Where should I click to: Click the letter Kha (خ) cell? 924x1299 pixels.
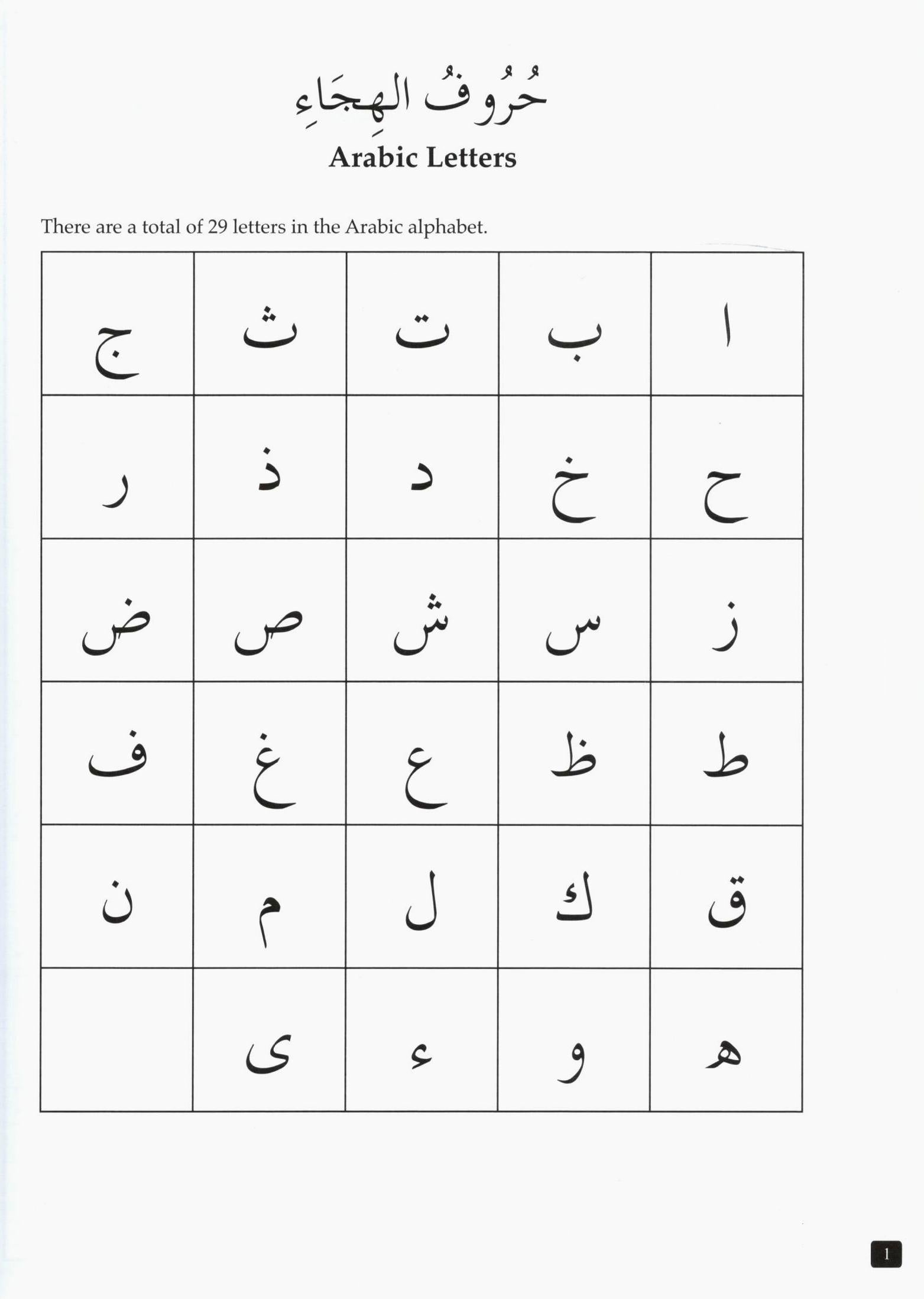tap(575, 467)
